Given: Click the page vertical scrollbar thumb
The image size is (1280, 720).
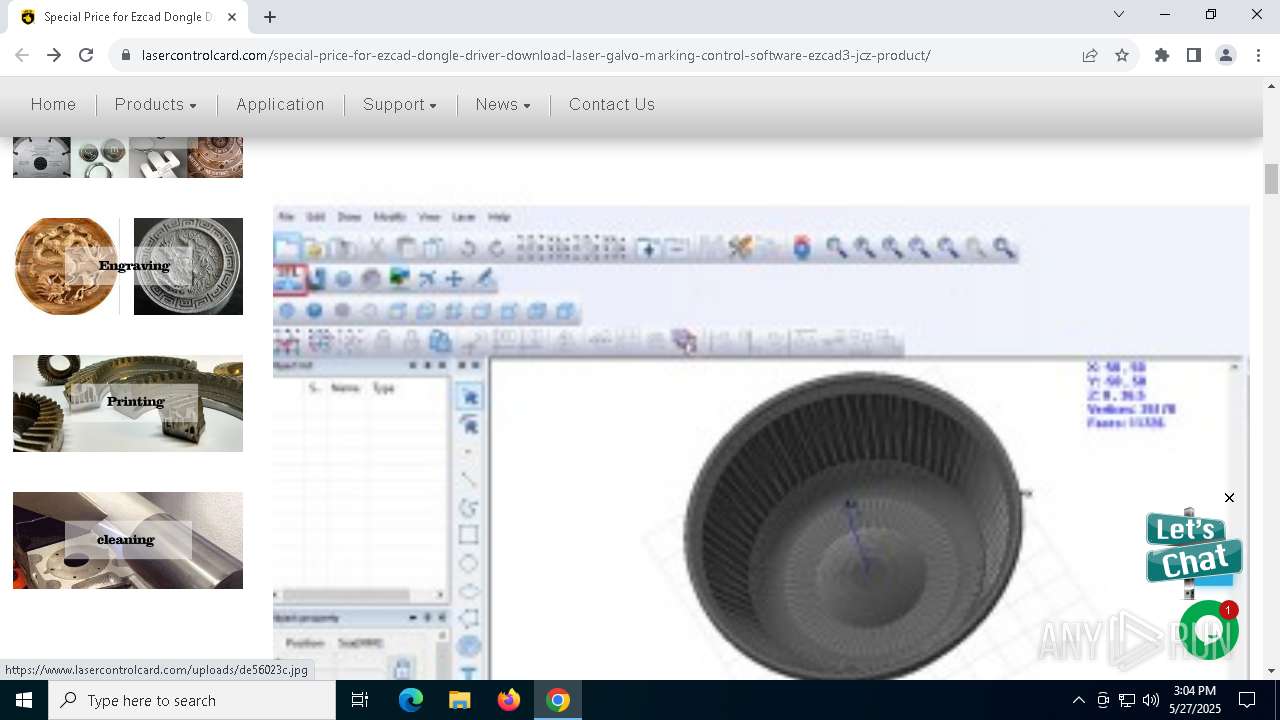Looking at the screenshot, I should pyautogui.click(x=1271, y=179).
